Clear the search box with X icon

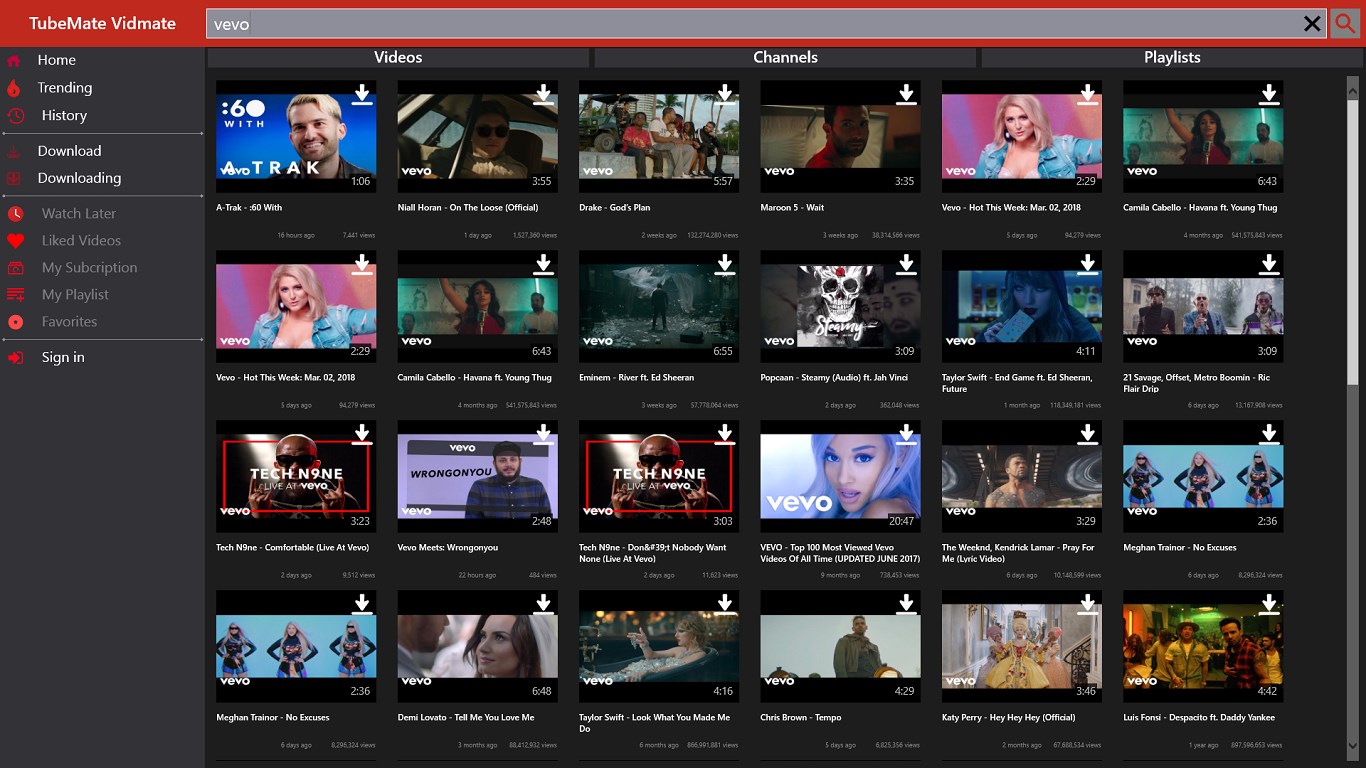[x=1312, y=24]
